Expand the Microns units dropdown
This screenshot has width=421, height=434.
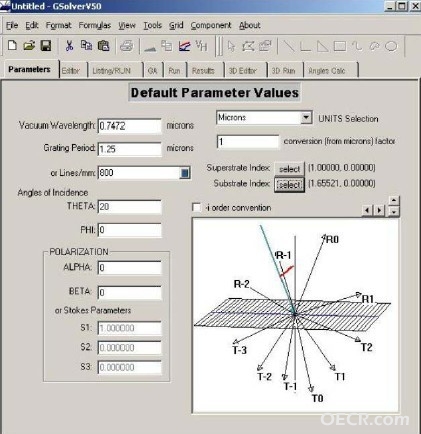[306, 118]
